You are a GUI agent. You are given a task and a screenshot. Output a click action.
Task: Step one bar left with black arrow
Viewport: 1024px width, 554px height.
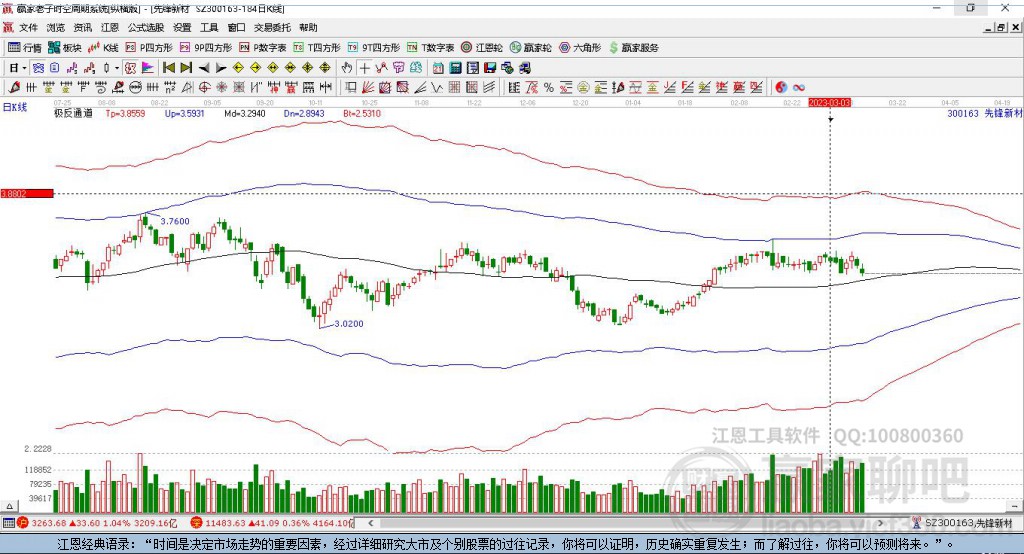point(204,68)
